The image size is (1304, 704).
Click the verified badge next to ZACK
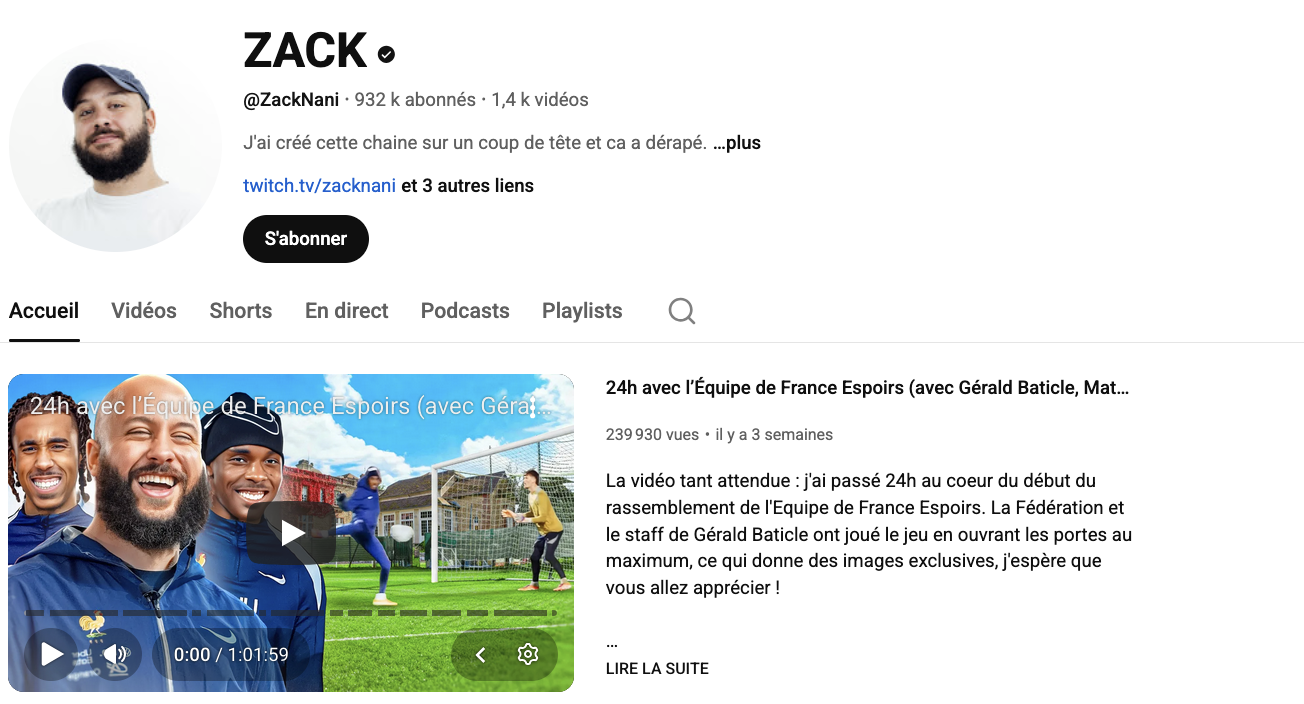click(x=386, y=54)
